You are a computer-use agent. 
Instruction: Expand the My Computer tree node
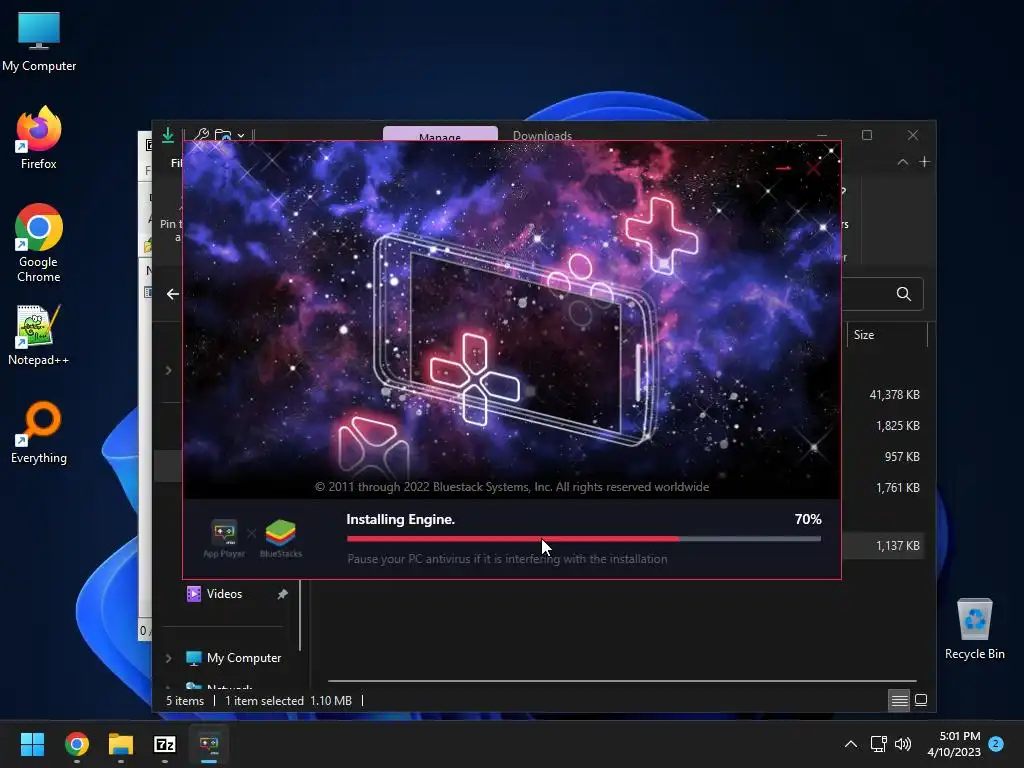(x=168, y=658)
